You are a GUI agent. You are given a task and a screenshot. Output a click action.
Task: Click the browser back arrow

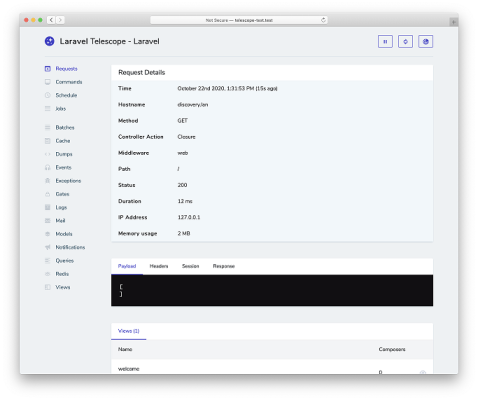tap(51, 20)
